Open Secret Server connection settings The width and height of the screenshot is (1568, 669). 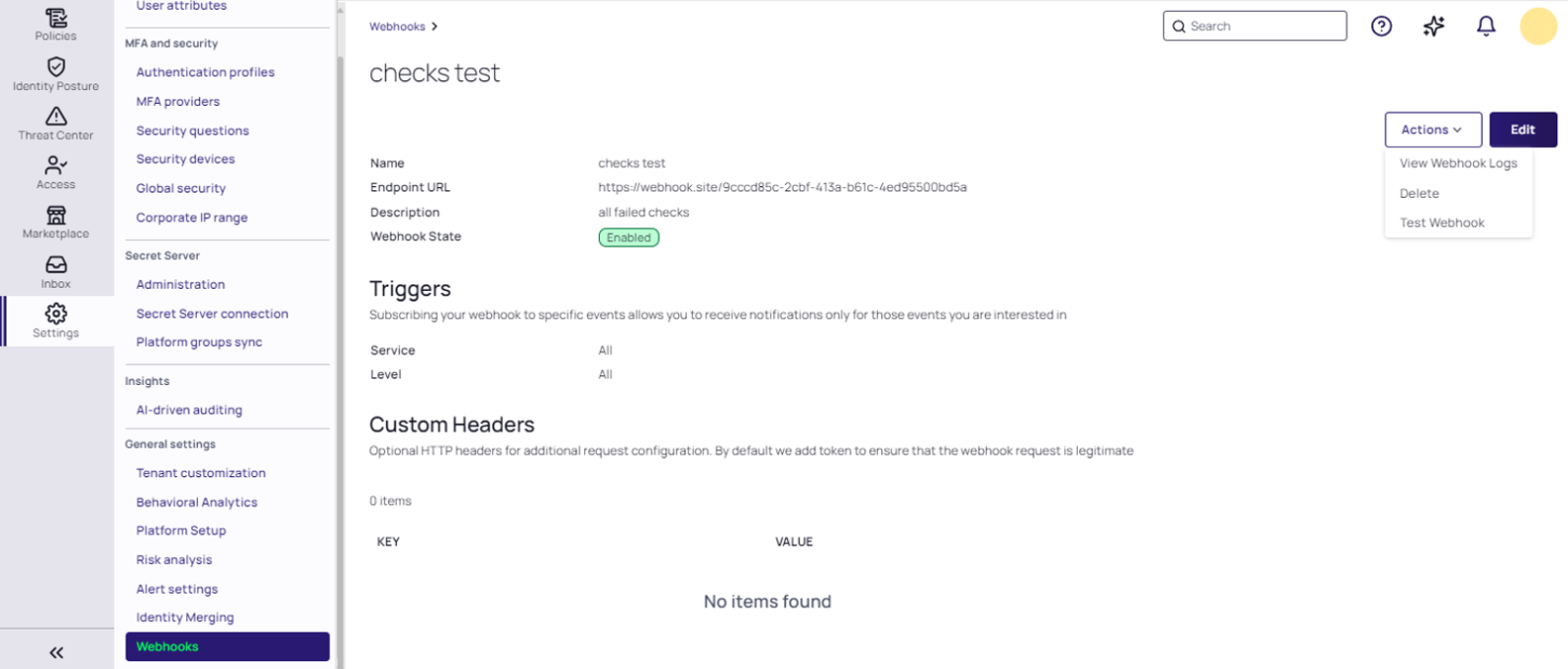[x=212, y=313]
